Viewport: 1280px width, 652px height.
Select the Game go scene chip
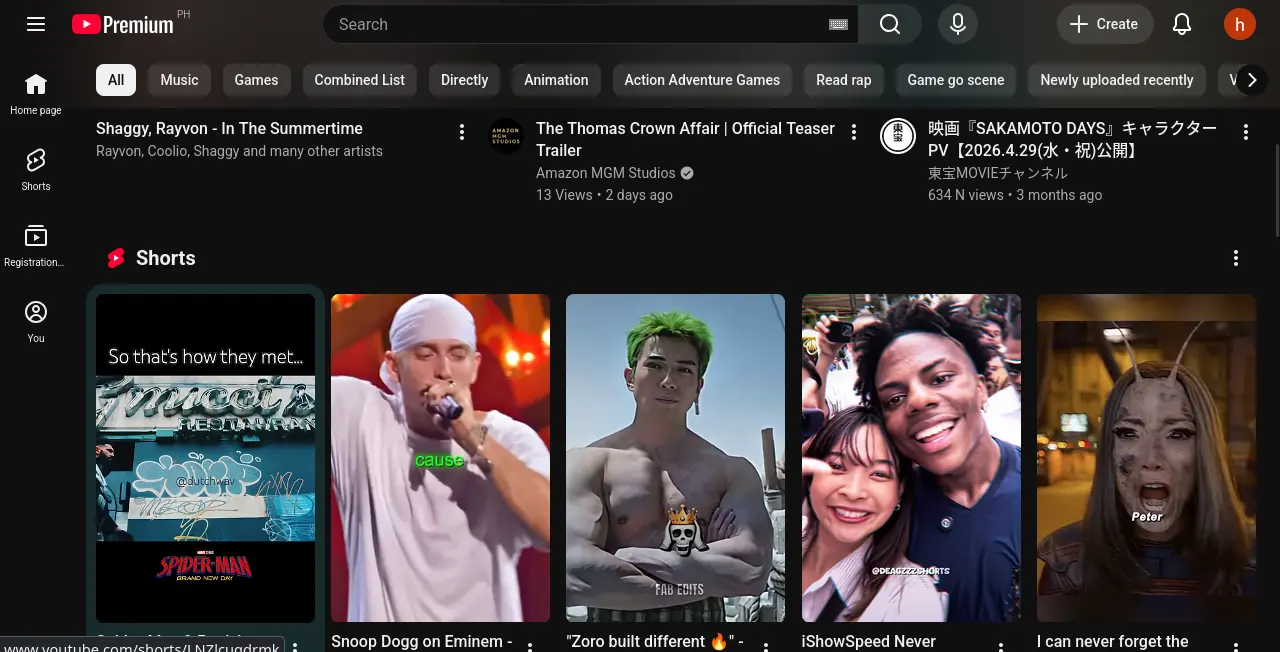tap(956, 80)
